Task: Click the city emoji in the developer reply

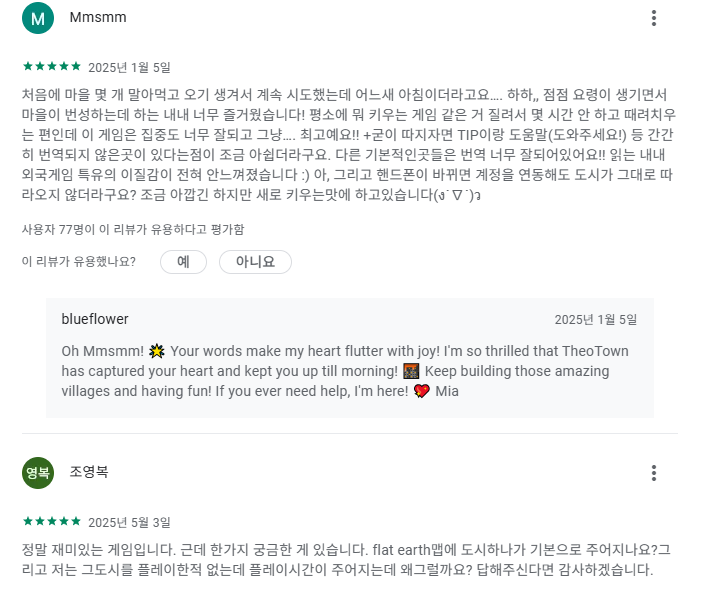Action: (x=411, y=371)
